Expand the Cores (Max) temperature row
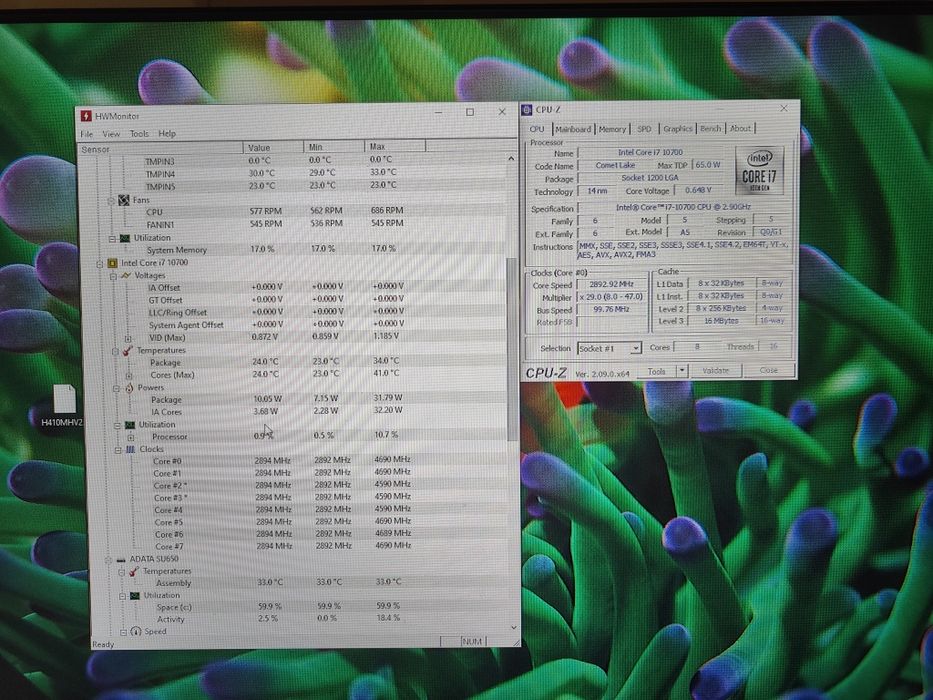Screen dimensions: 933x700 (x=129, y=376)
